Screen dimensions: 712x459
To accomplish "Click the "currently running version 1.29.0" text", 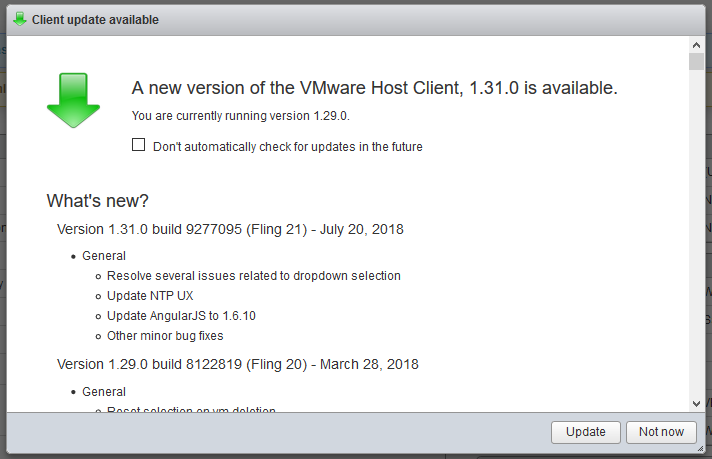I will point(240,116).
